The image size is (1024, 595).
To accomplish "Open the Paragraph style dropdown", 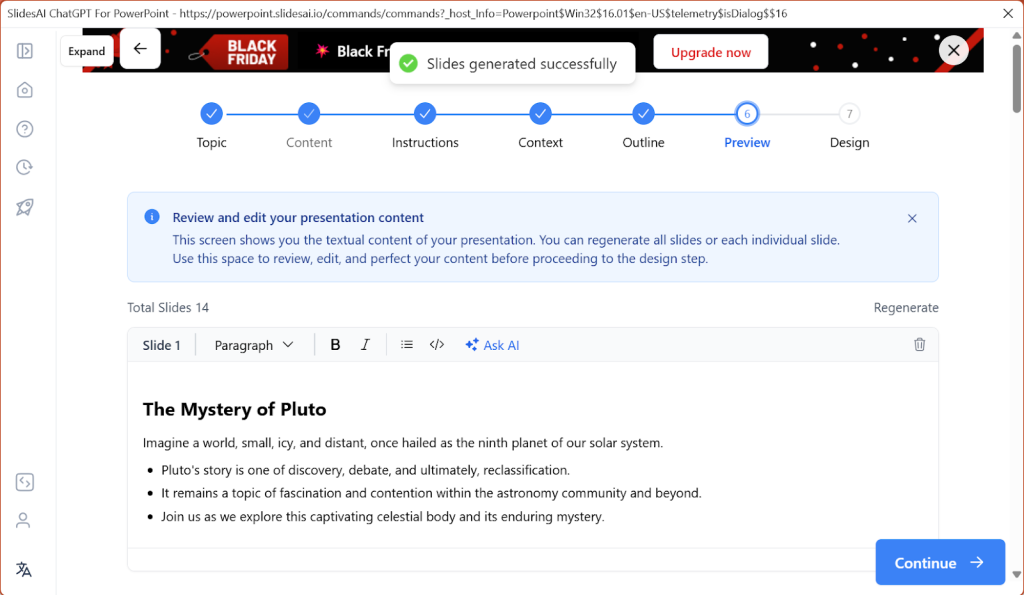I will [253, 344].
